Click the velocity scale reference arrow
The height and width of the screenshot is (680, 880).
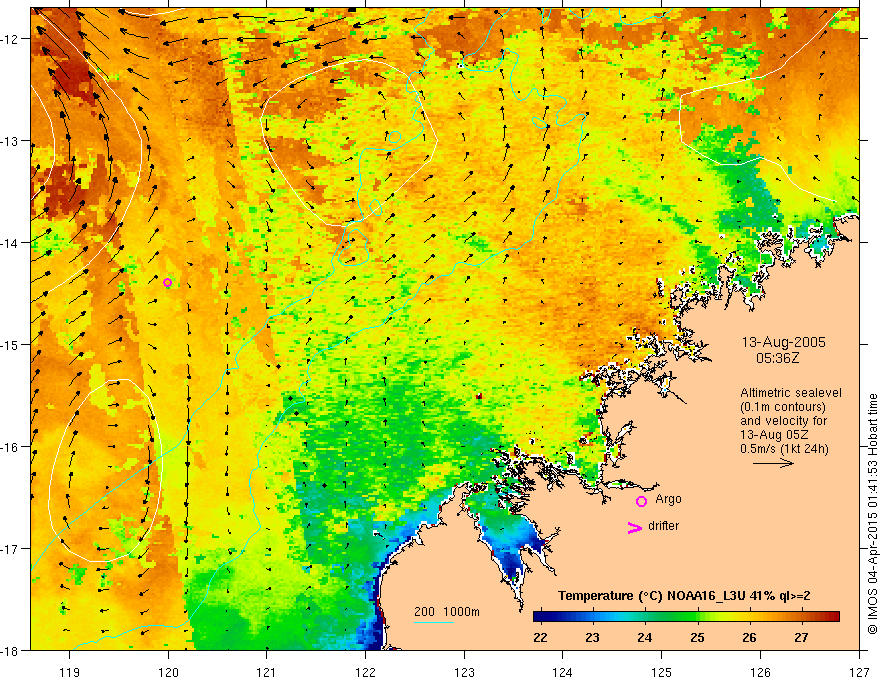pyautogui.click(x=773, y=463)
